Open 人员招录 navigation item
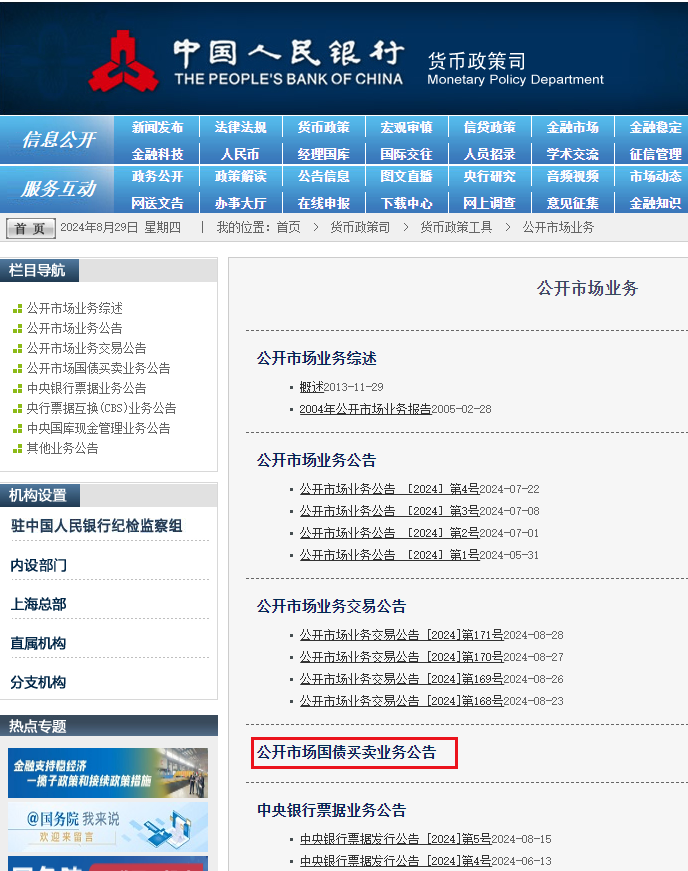 point(490,154)
